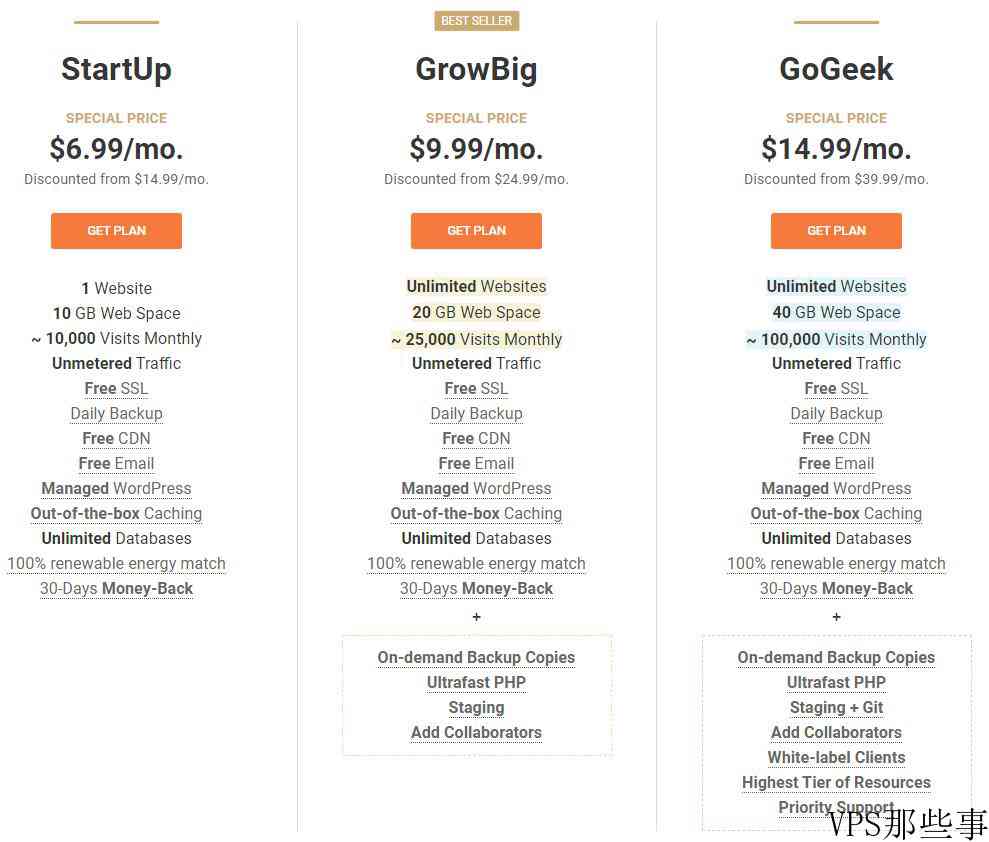The width and height of the screenshot is (989, 842).
Task: Click Highest Tier of Resources link
Action: coord(836,783)
